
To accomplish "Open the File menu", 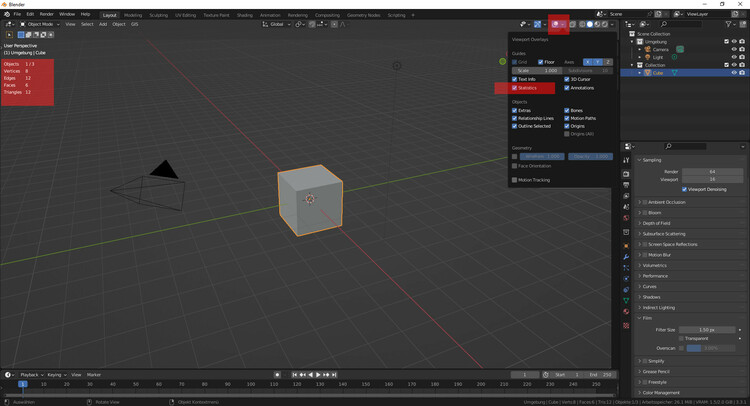I will pyautogui.click(x=17, y=14).
